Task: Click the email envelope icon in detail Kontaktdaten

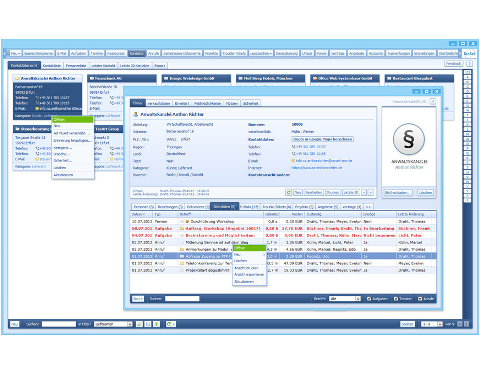Action: click(x=293, y=161)
